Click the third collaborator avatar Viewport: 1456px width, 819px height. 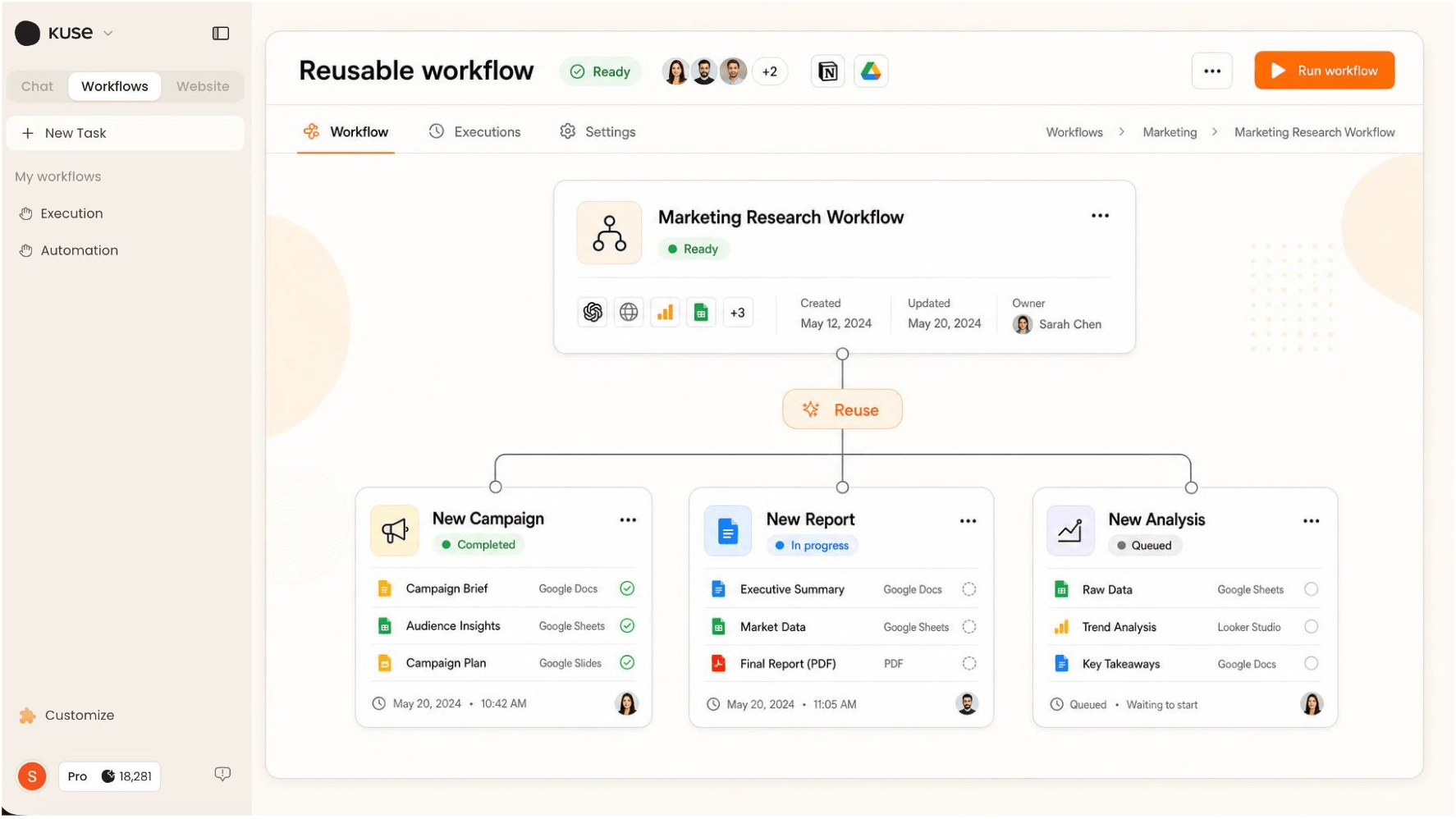click(x=733, y=71)
